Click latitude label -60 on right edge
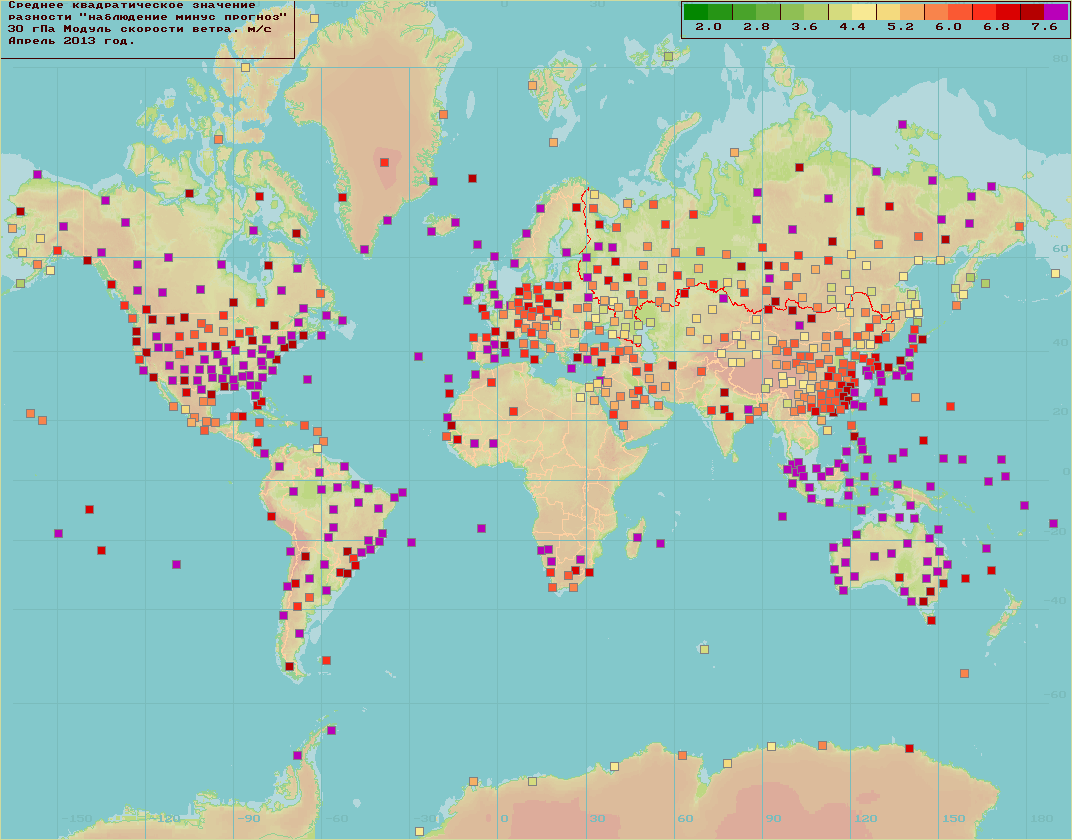Image resolution: width=1072 pixels, height=840 pixels. [x=1057, y=694]
